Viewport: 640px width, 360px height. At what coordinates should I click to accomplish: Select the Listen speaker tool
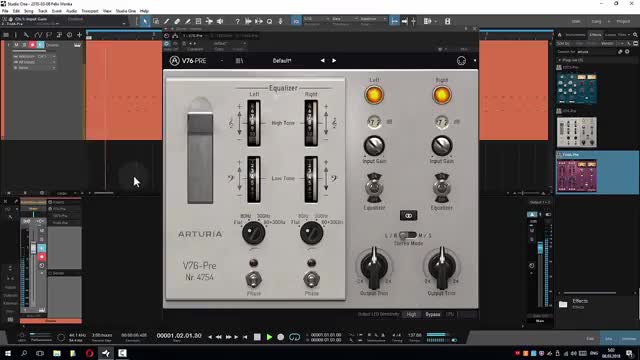(x=220, y=21)
